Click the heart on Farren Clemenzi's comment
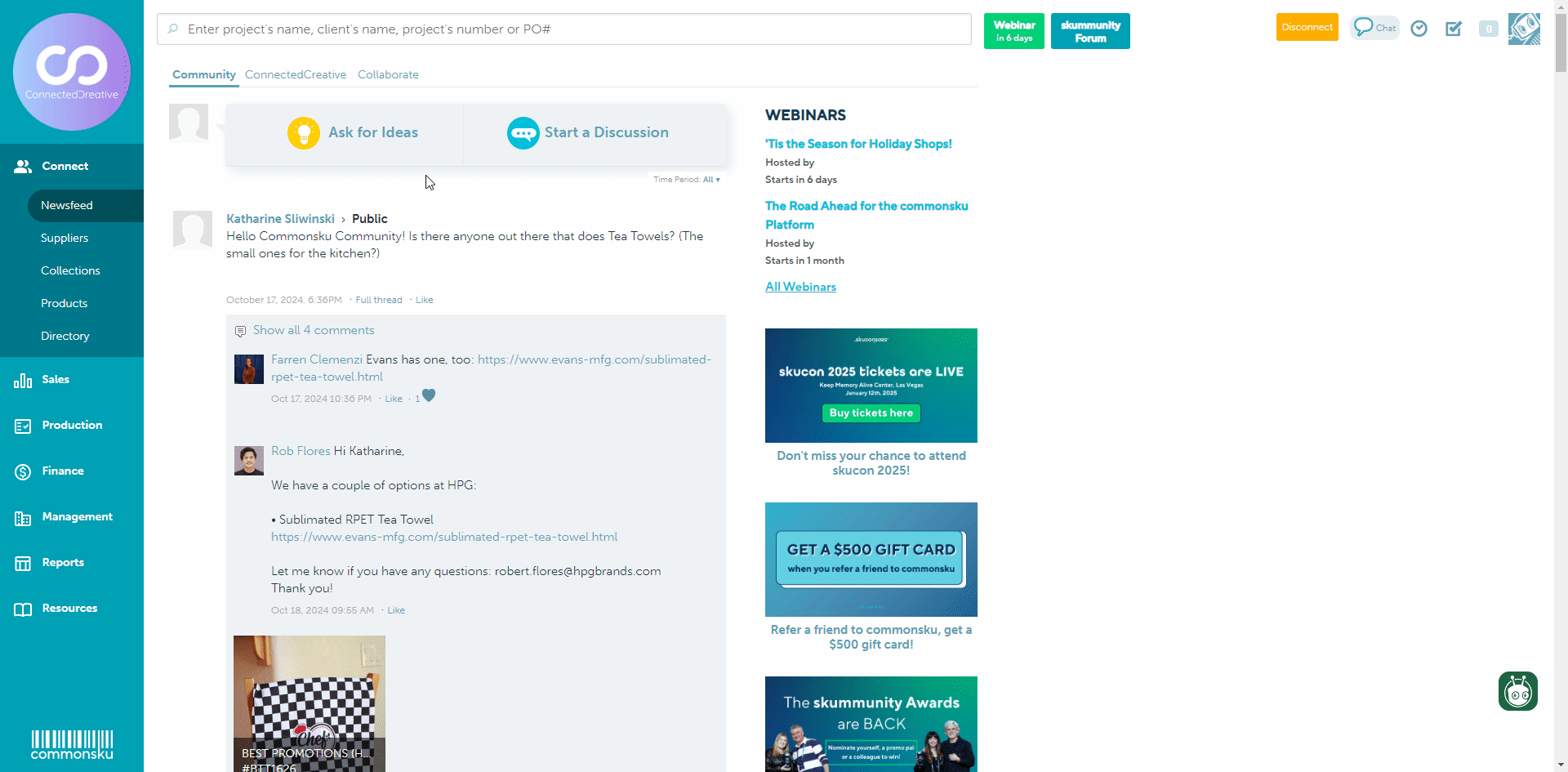1568x772 pixels. point(429,396)
